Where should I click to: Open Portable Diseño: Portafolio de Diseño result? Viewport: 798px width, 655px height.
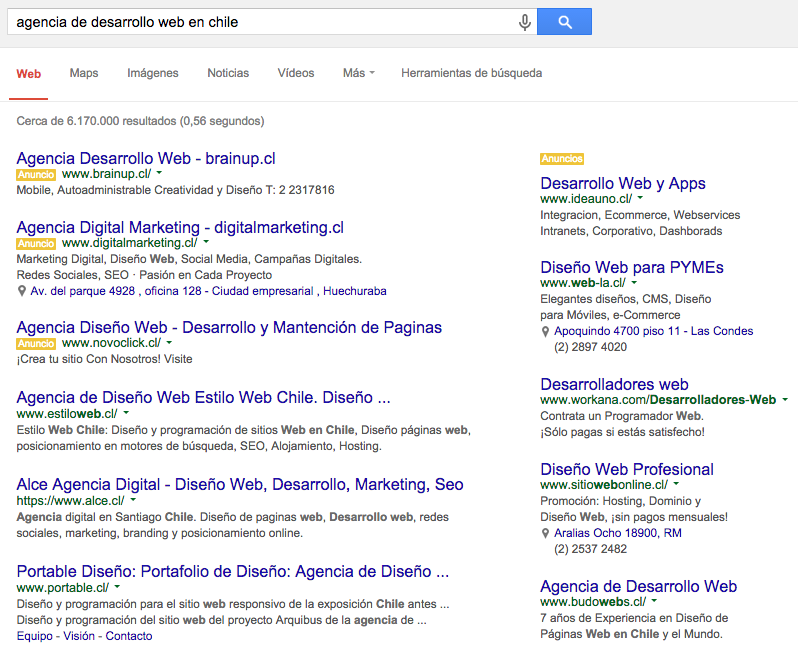[x=233, y=571]
